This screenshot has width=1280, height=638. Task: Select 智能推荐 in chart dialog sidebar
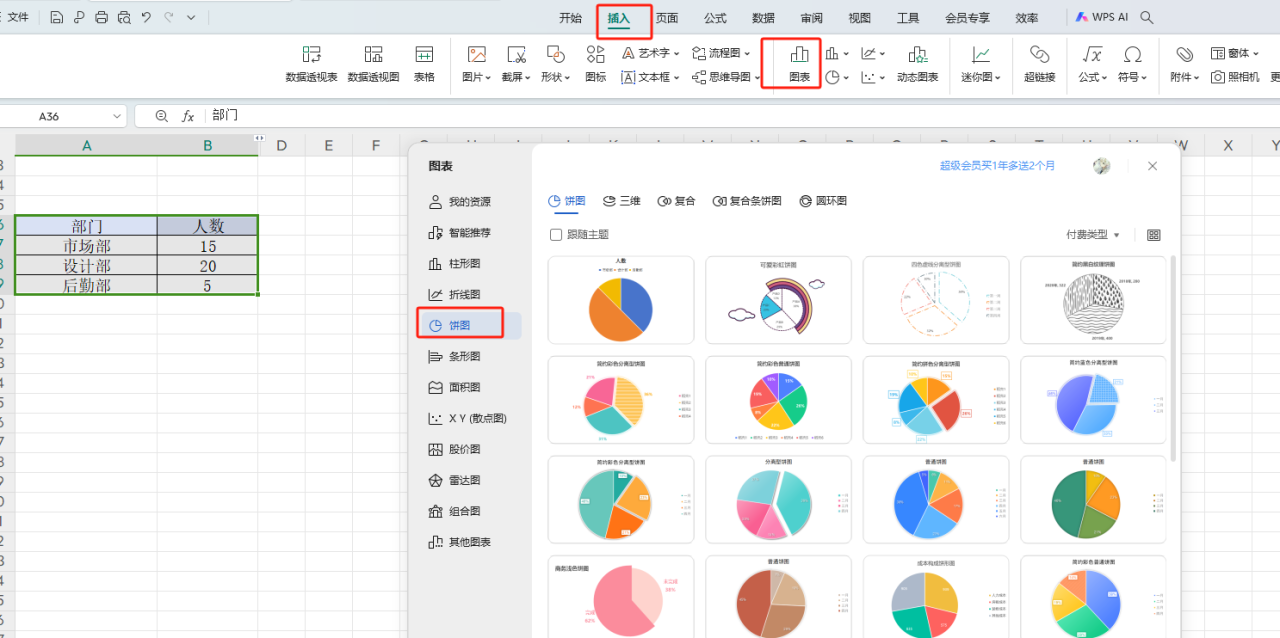coord(469,233)
